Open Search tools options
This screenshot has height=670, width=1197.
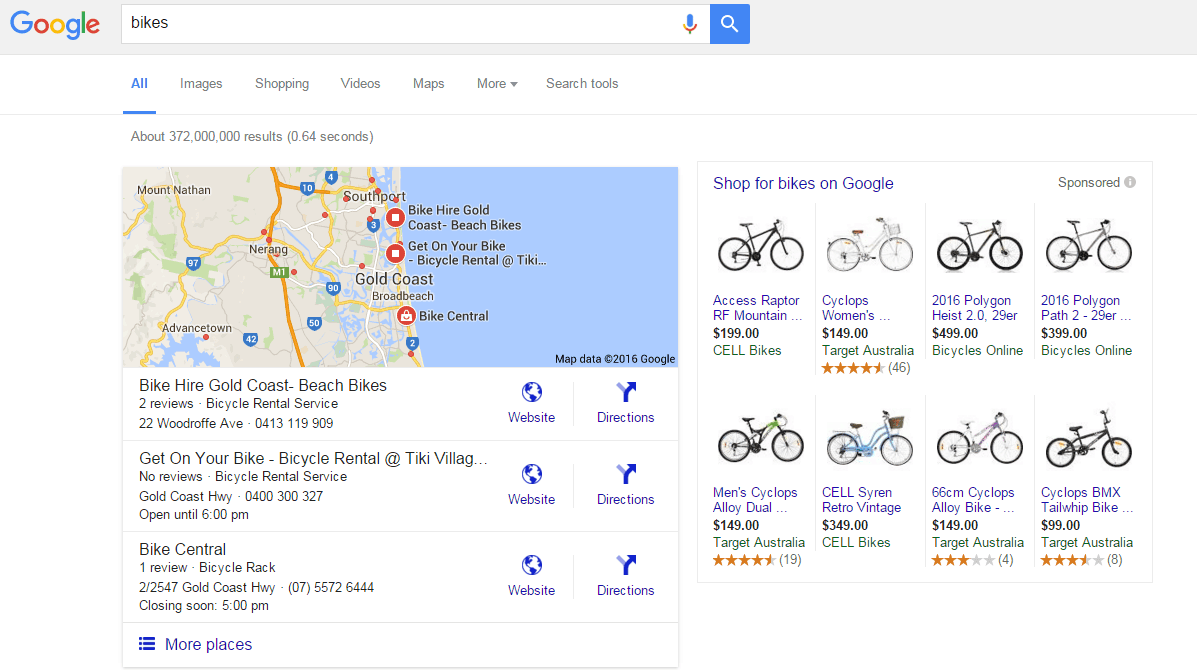(x=582, y=84)
